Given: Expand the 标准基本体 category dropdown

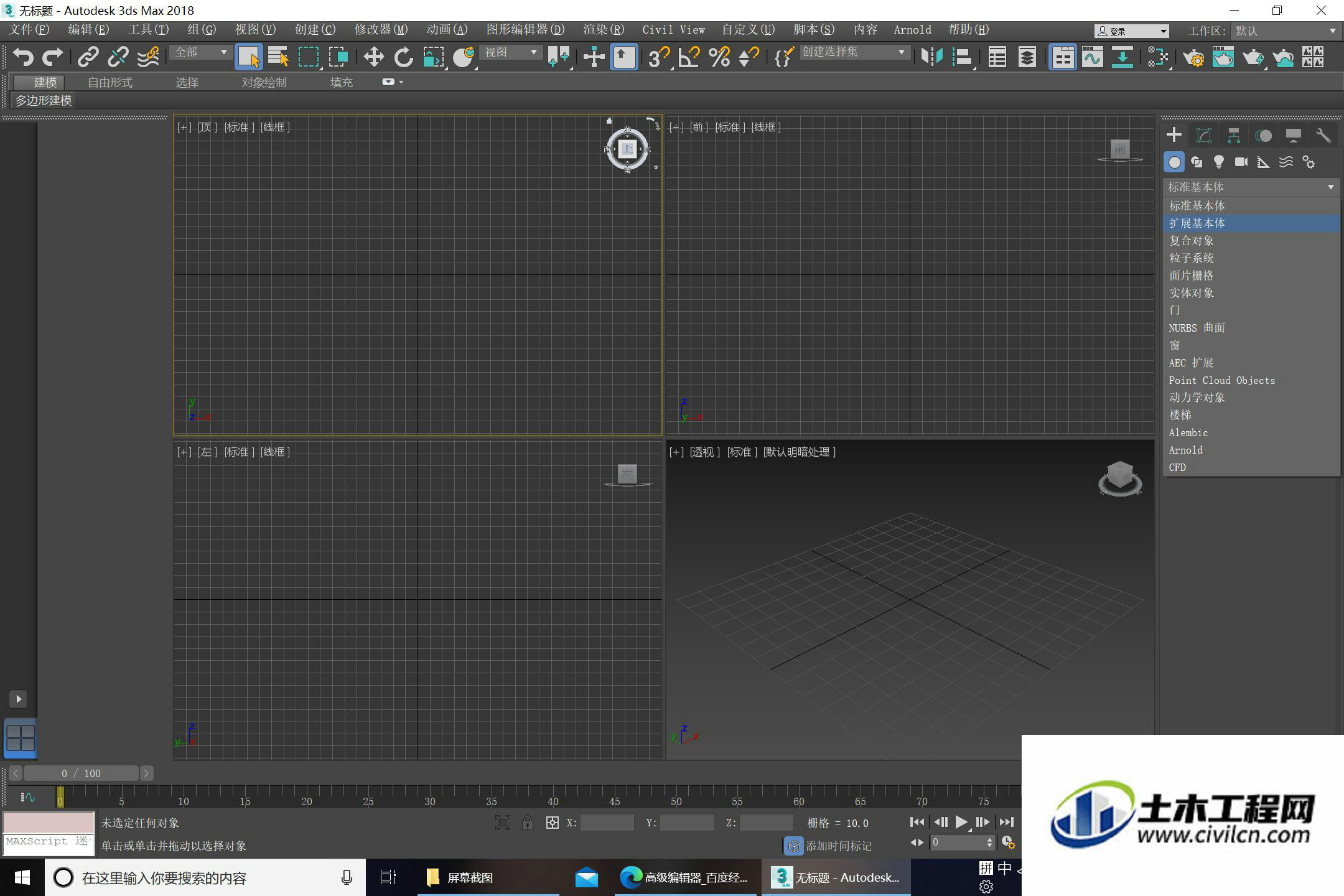Looking at the screenshot, I should coord(1251,187).
